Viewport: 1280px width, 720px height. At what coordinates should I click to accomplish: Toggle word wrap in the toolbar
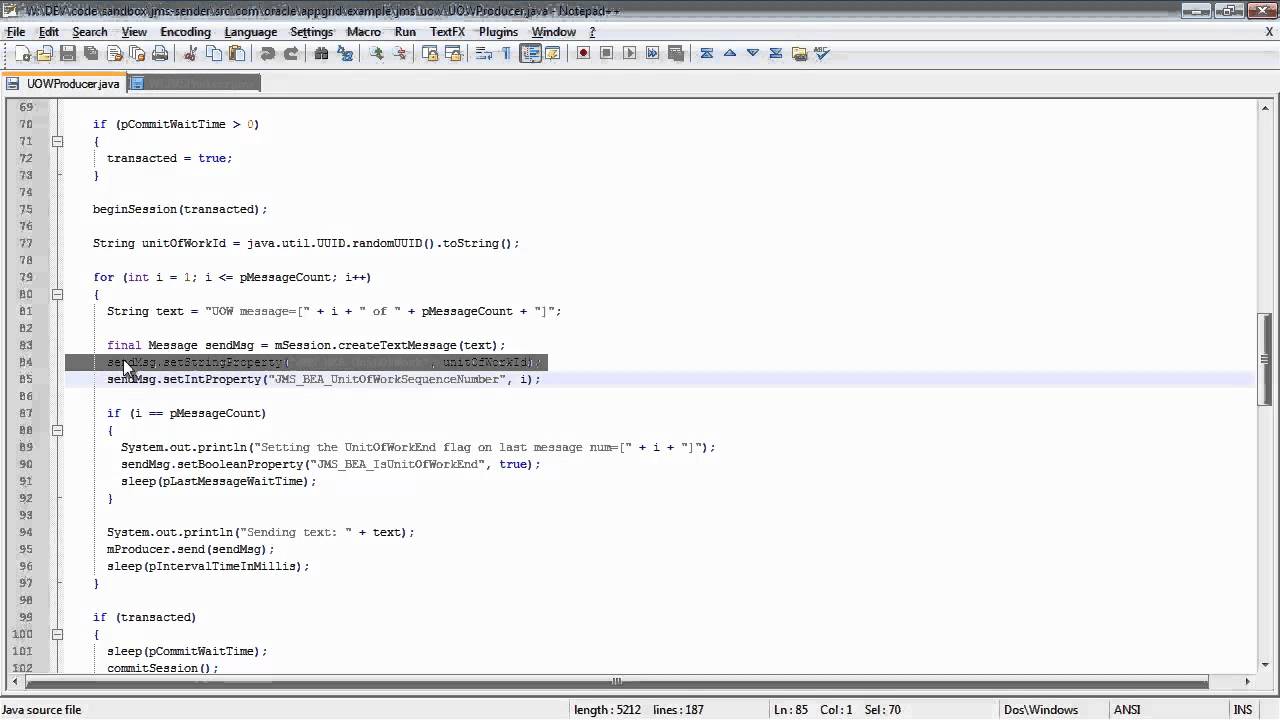[x=484, y=53]
